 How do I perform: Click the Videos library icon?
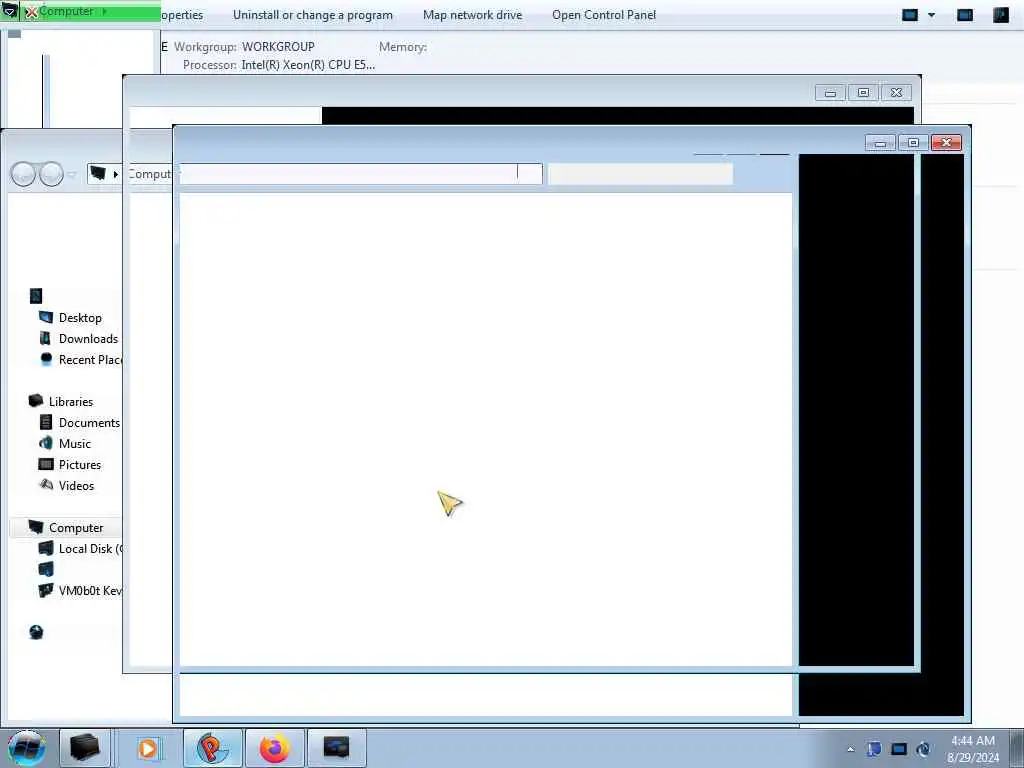(x=46, y=485)
